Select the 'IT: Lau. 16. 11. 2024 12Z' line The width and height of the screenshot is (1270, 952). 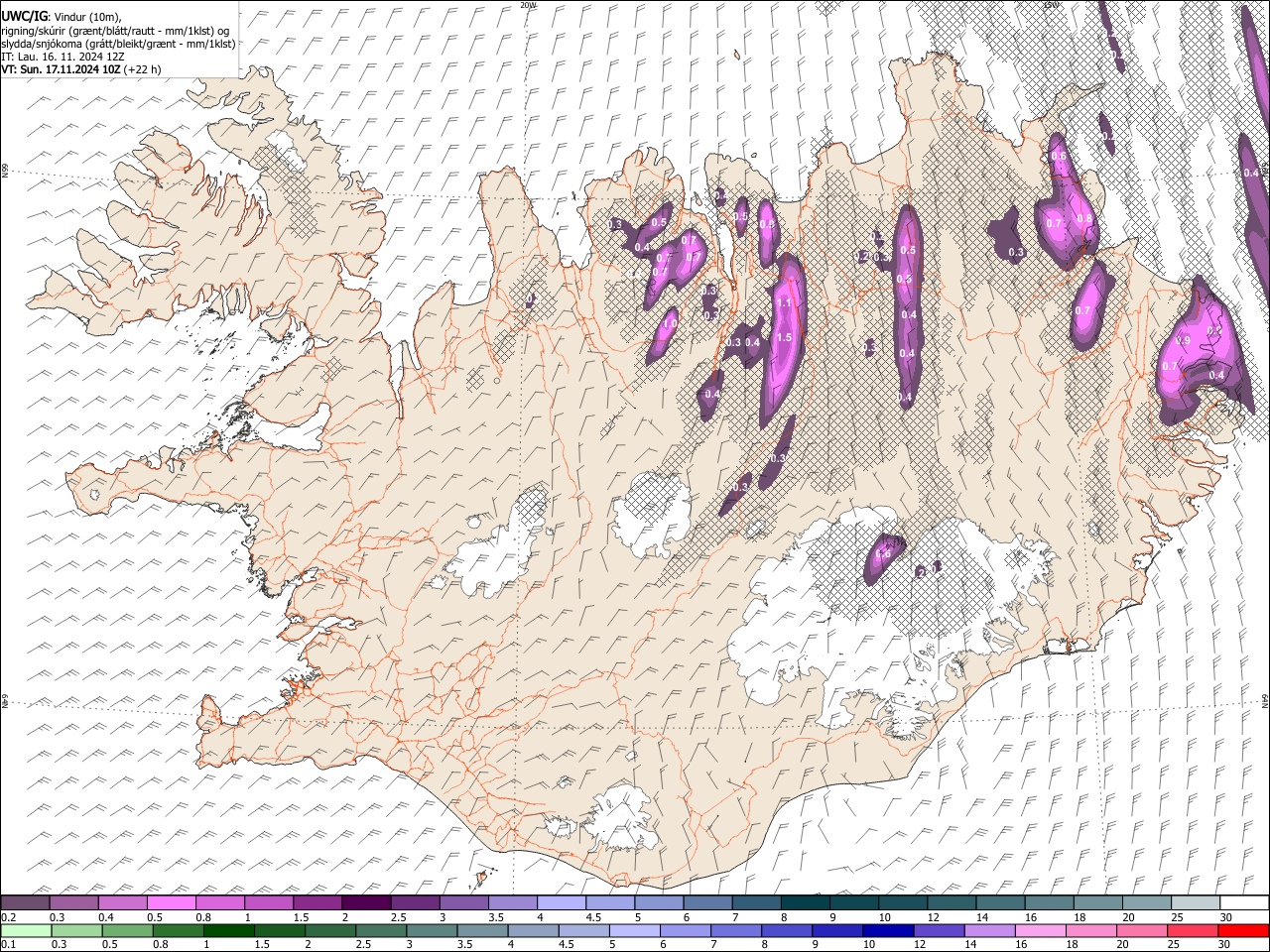click(x=63, y=57)
